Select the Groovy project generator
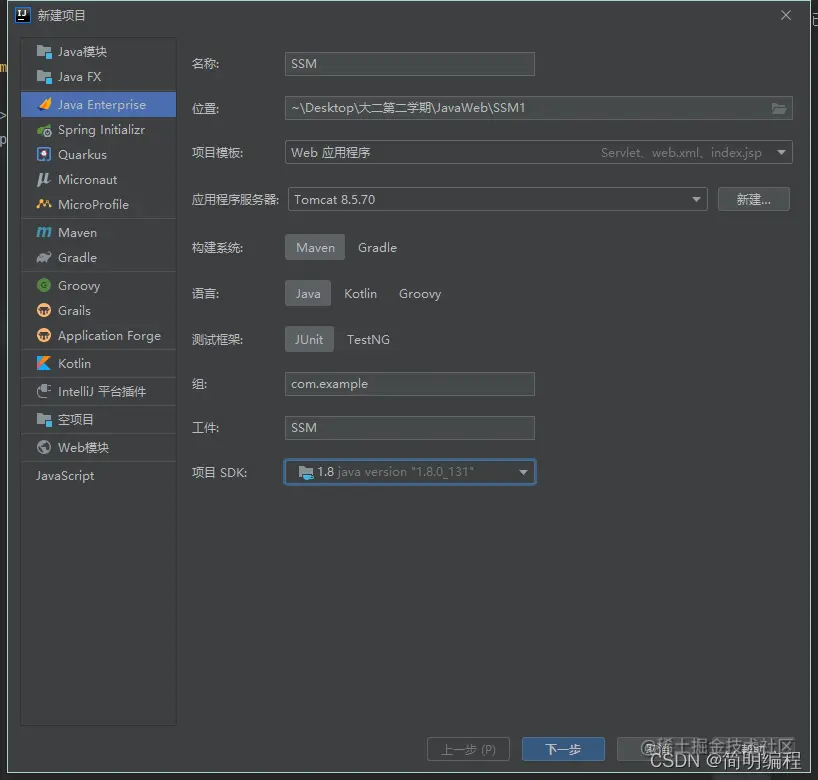The image size is (818, 780). click(x=78, y=285)
